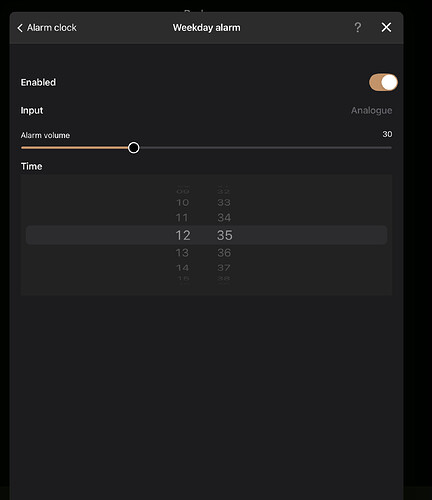Close the Weekday alarm panel

pos(386,27)
